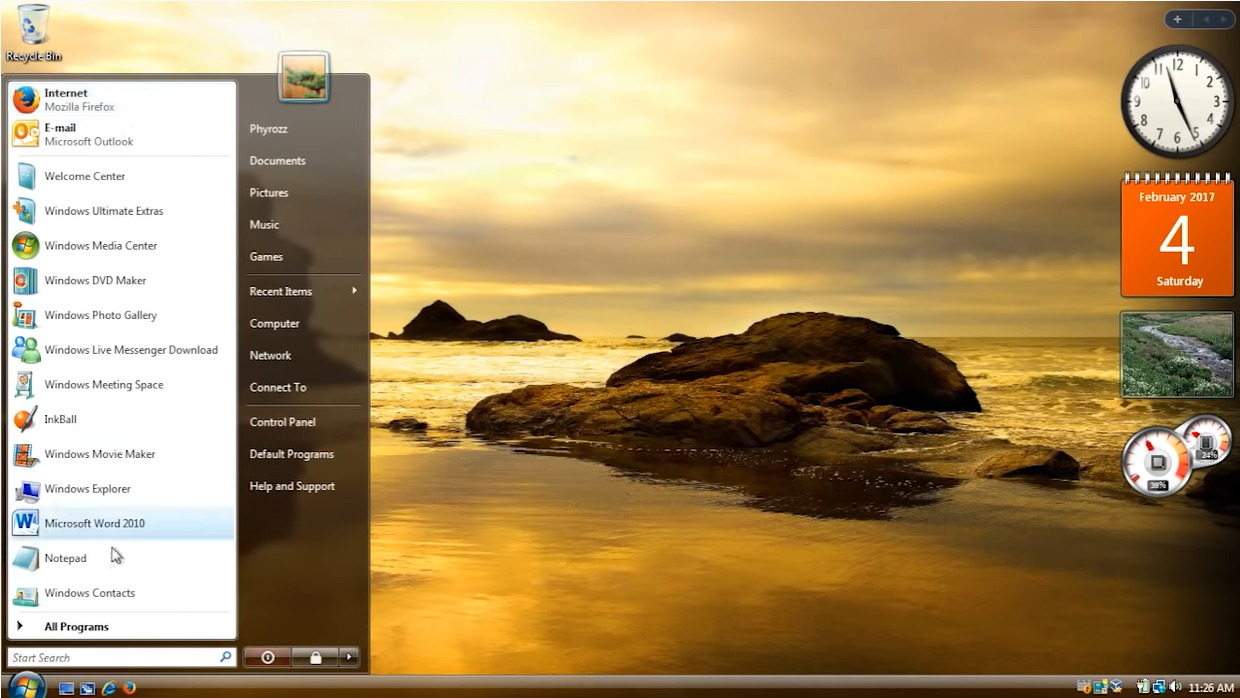Click the power plug battery tray icon
This screenshot has height=698, width=1240.
[1143, 687]
